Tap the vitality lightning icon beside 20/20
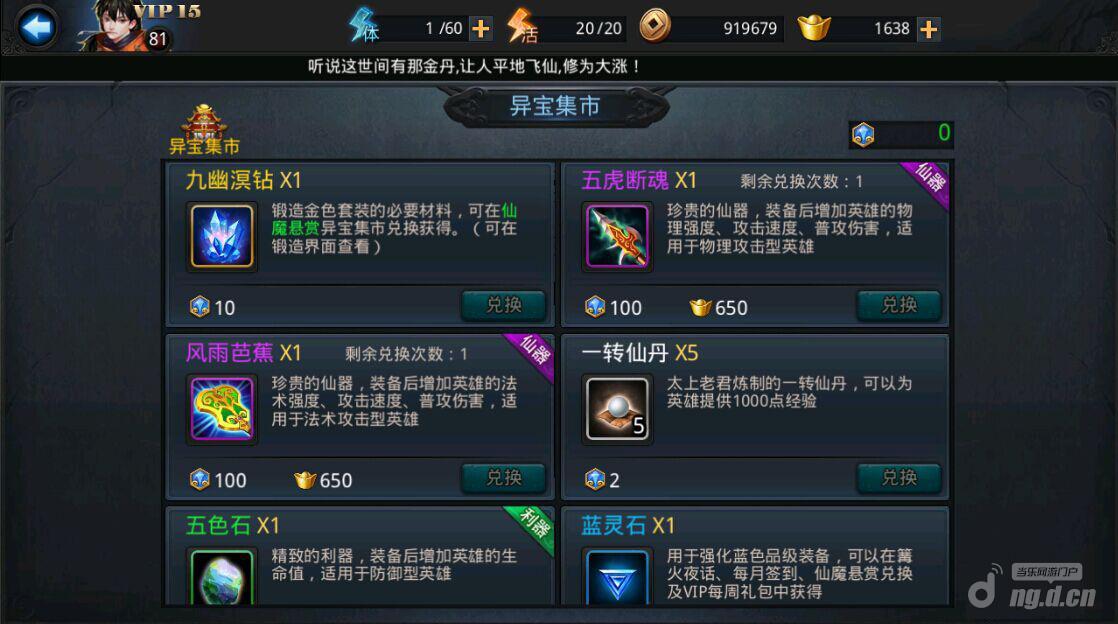1118x624 pixels. [523, 26]
